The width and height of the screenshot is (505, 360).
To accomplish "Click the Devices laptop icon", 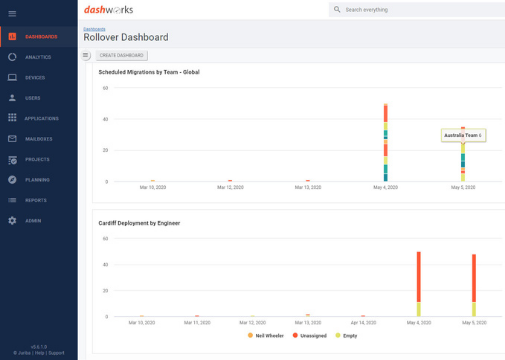I will pos(12,77).
